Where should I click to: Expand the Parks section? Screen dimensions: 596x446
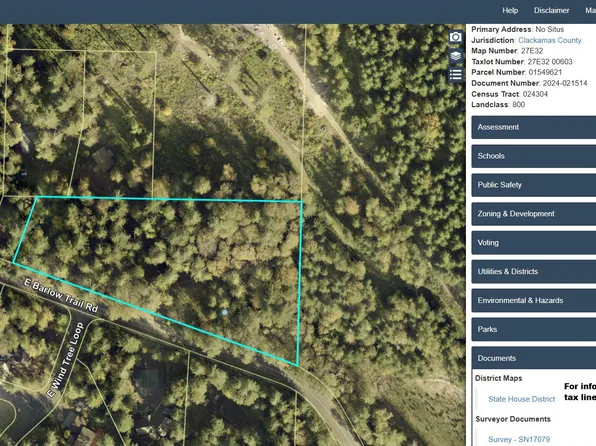click(534, 329)
